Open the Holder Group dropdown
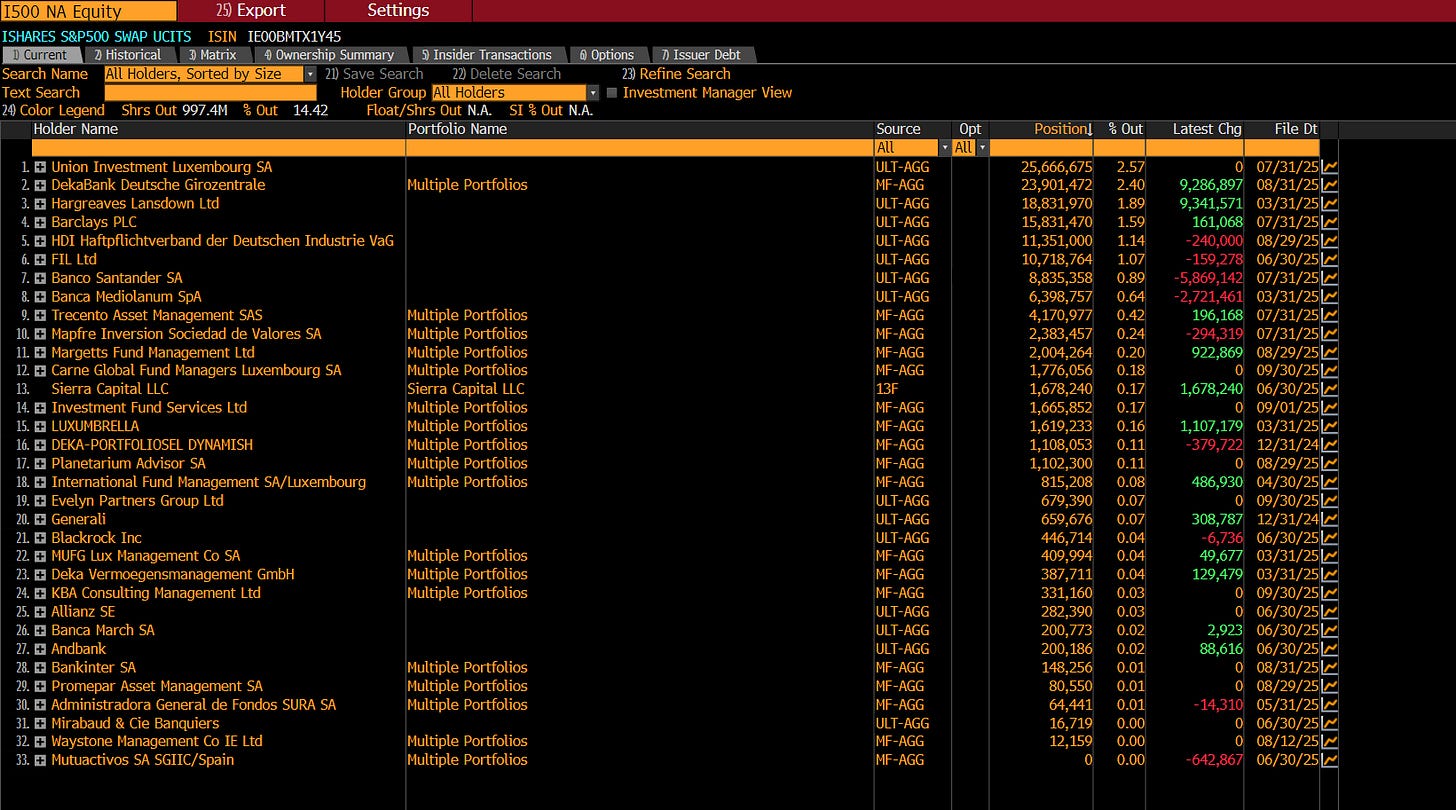This screenshot has height=810, width=1456. coord(593,93)
